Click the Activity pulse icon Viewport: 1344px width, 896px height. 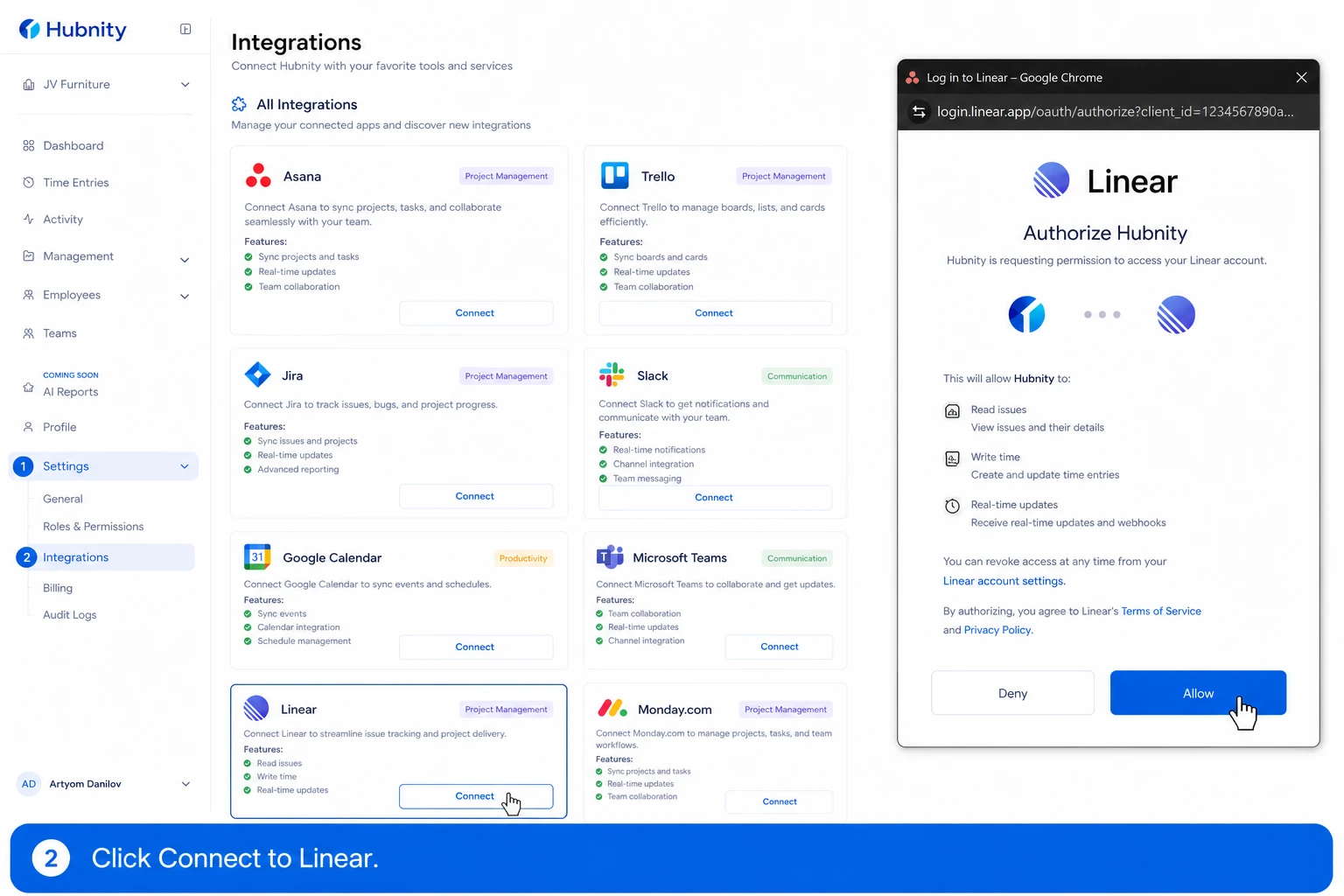(29, 219)
